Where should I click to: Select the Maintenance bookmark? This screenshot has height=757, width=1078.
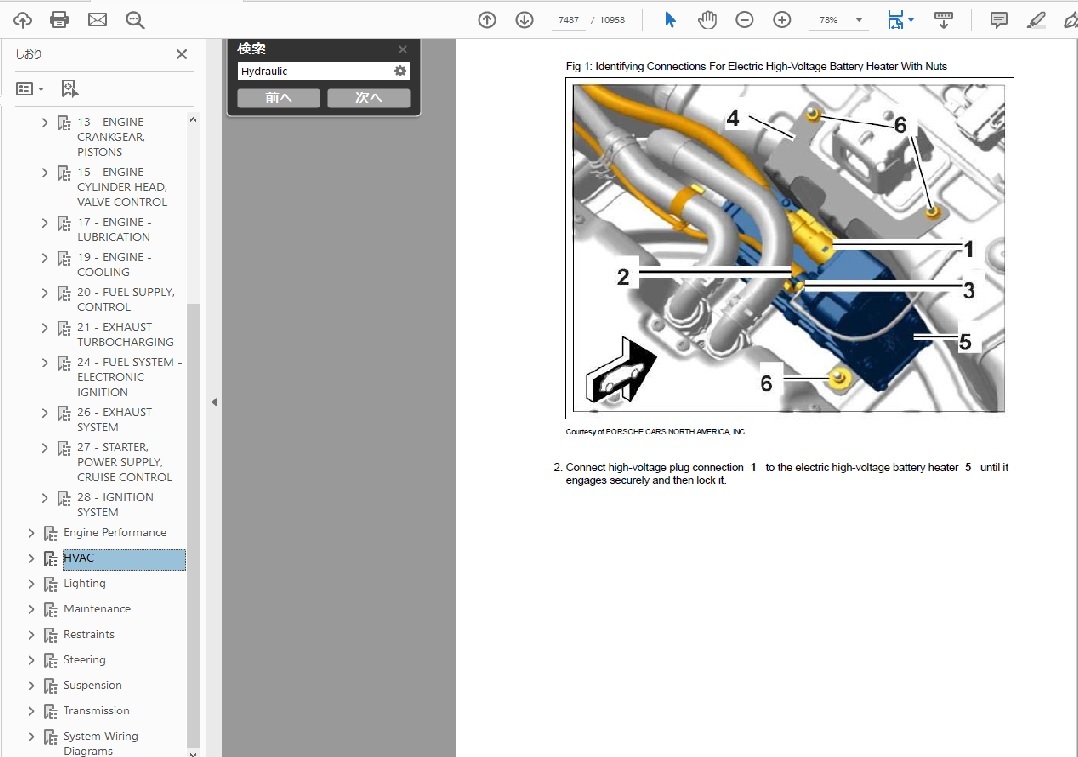(x=97, y=608)
